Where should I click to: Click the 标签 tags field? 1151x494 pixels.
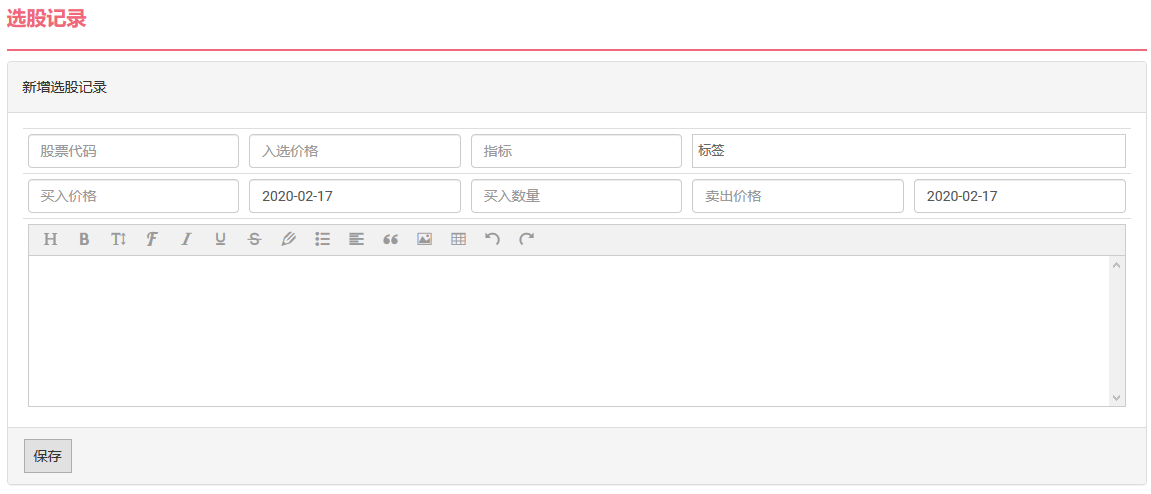(909, 151)
